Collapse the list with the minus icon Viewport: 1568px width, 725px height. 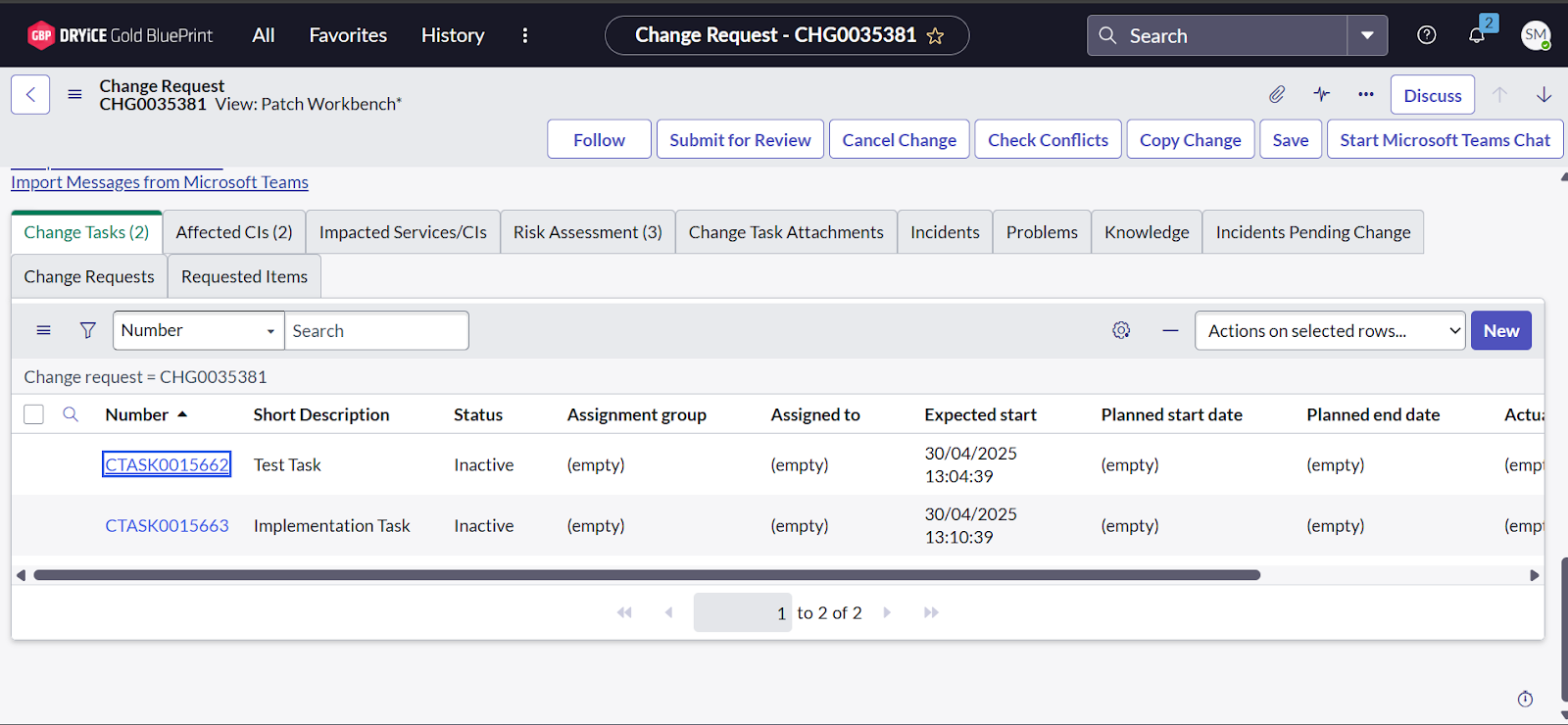tap(1170, 331)
